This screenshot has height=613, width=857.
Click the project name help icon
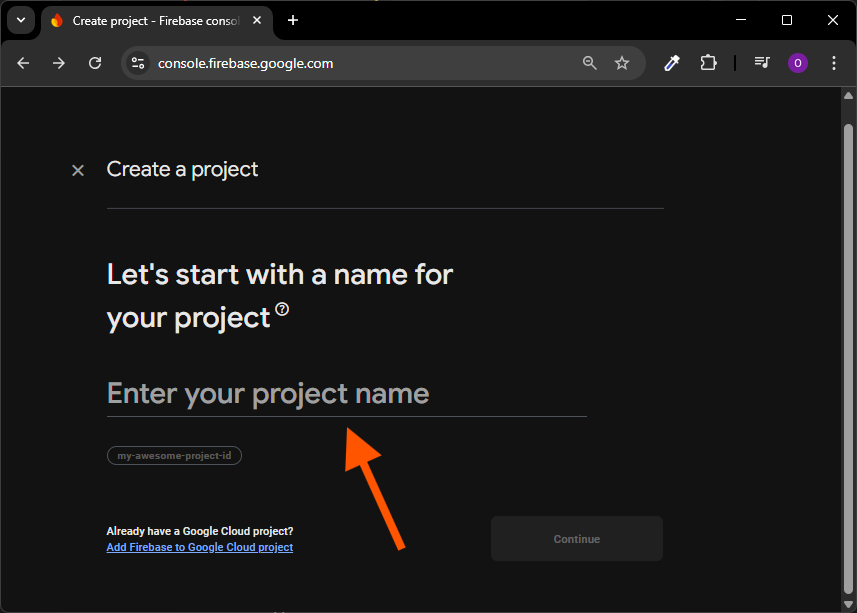[282, 309]
